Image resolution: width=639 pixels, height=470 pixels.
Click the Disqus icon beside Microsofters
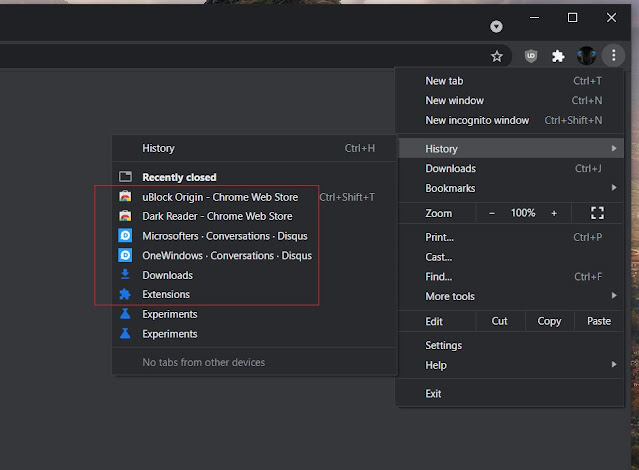pos(125,236)
